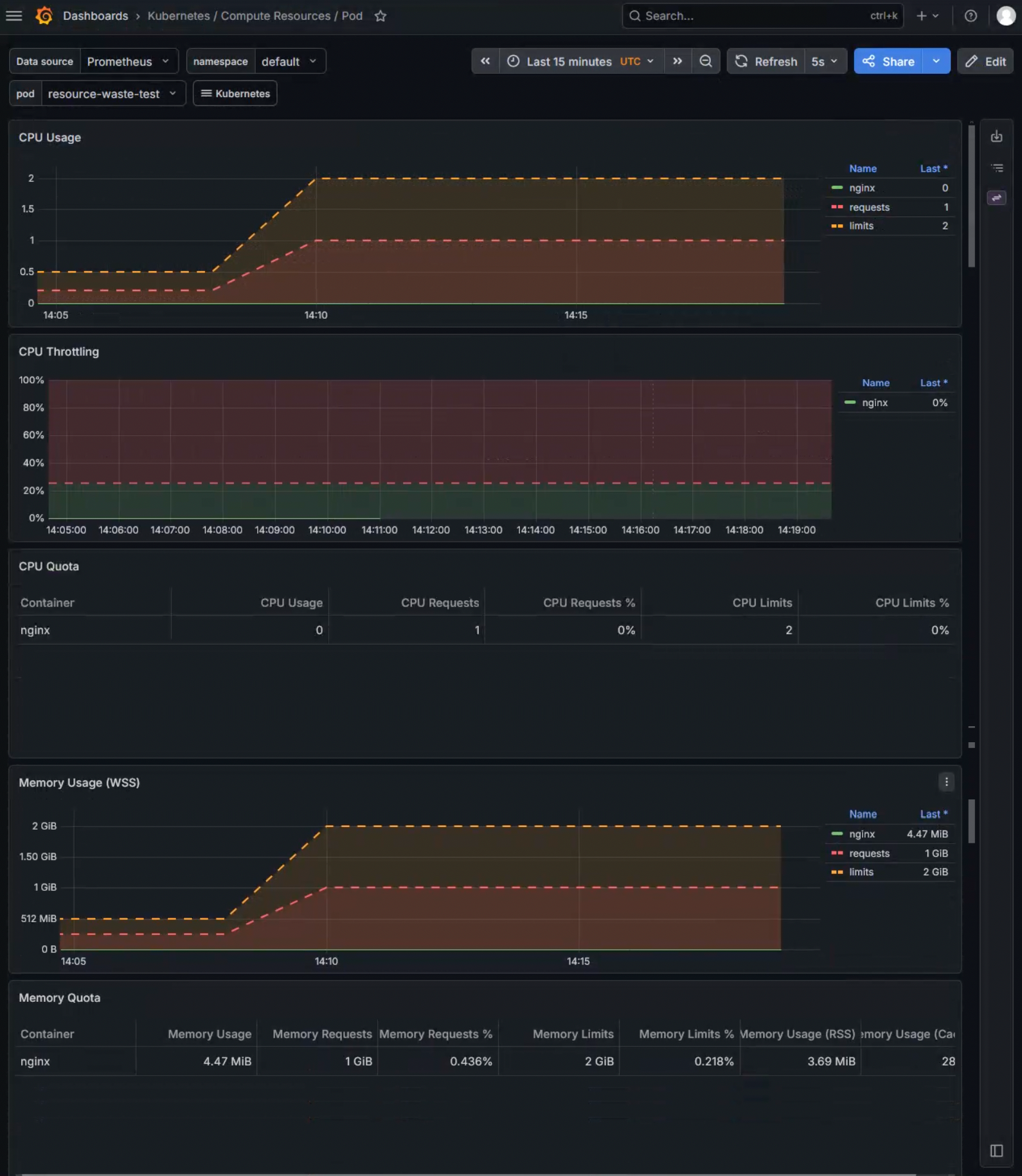Viewport: 1022px width, 1176px height.
Task: Click the dock panel icon at sidebar bottom
Action: [x=996, y=1150]
